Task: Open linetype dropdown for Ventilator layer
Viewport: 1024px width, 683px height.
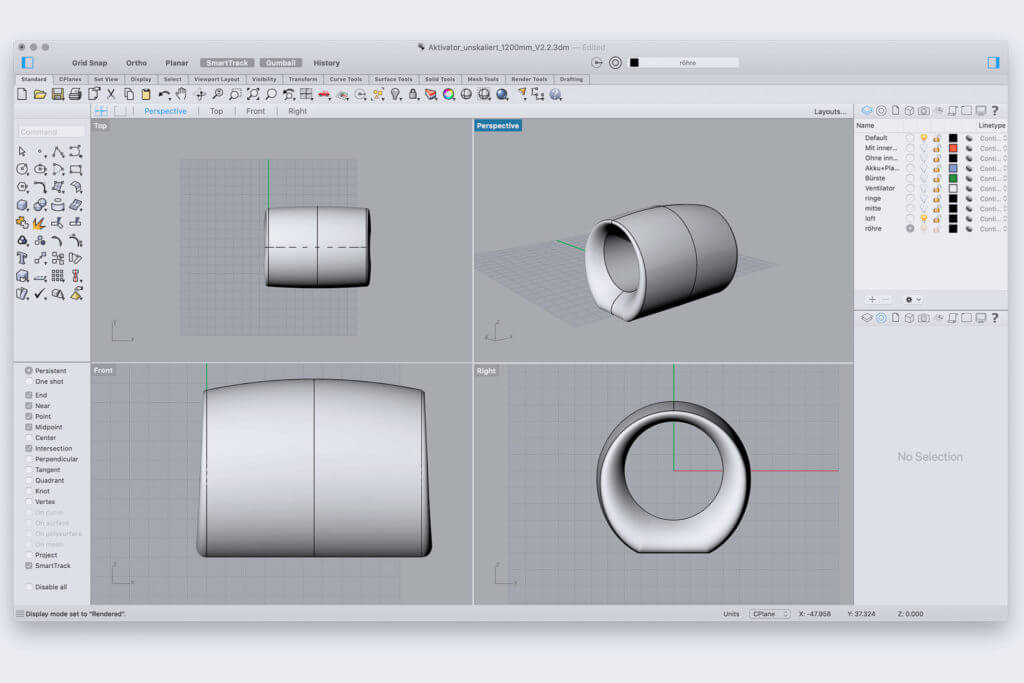Action: pyautogui.click(x=993, y=189)
